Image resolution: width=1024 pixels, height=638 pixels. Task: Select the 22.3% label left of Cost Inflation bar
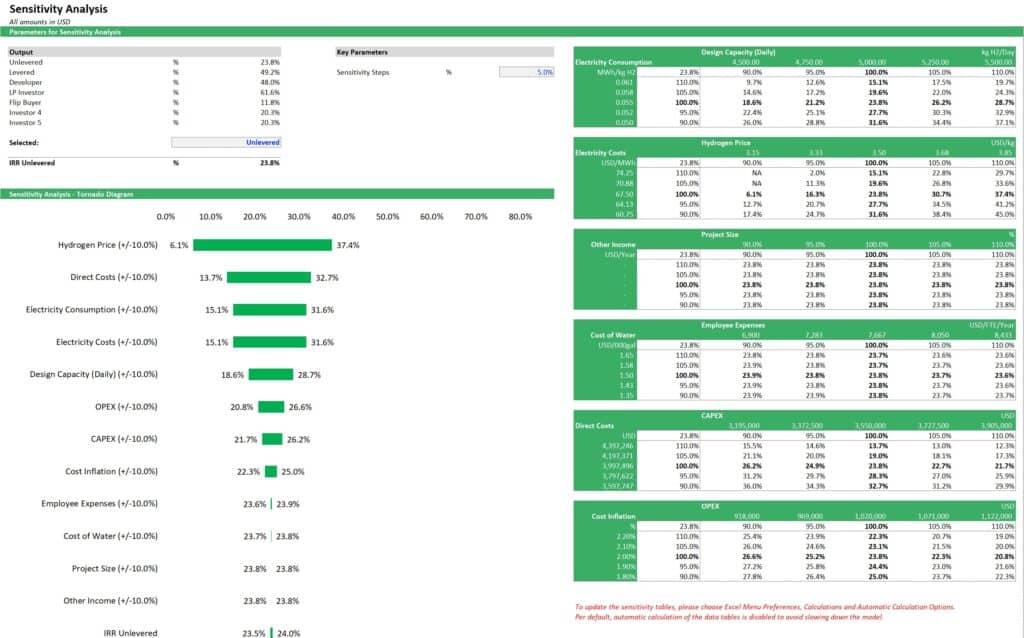(x=248, y=471)
